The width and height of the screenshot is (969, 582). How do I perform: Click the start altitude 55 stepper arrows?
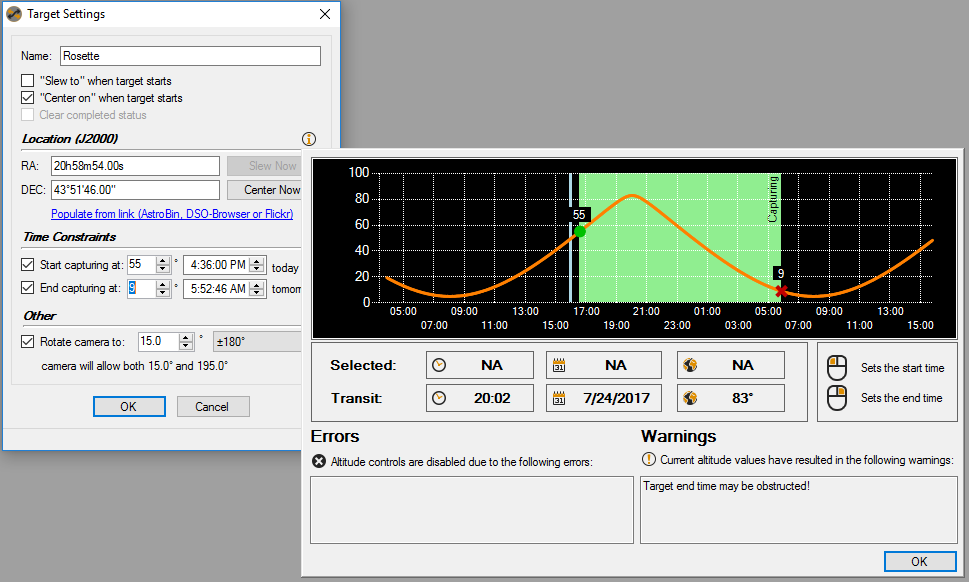(163, 265)
